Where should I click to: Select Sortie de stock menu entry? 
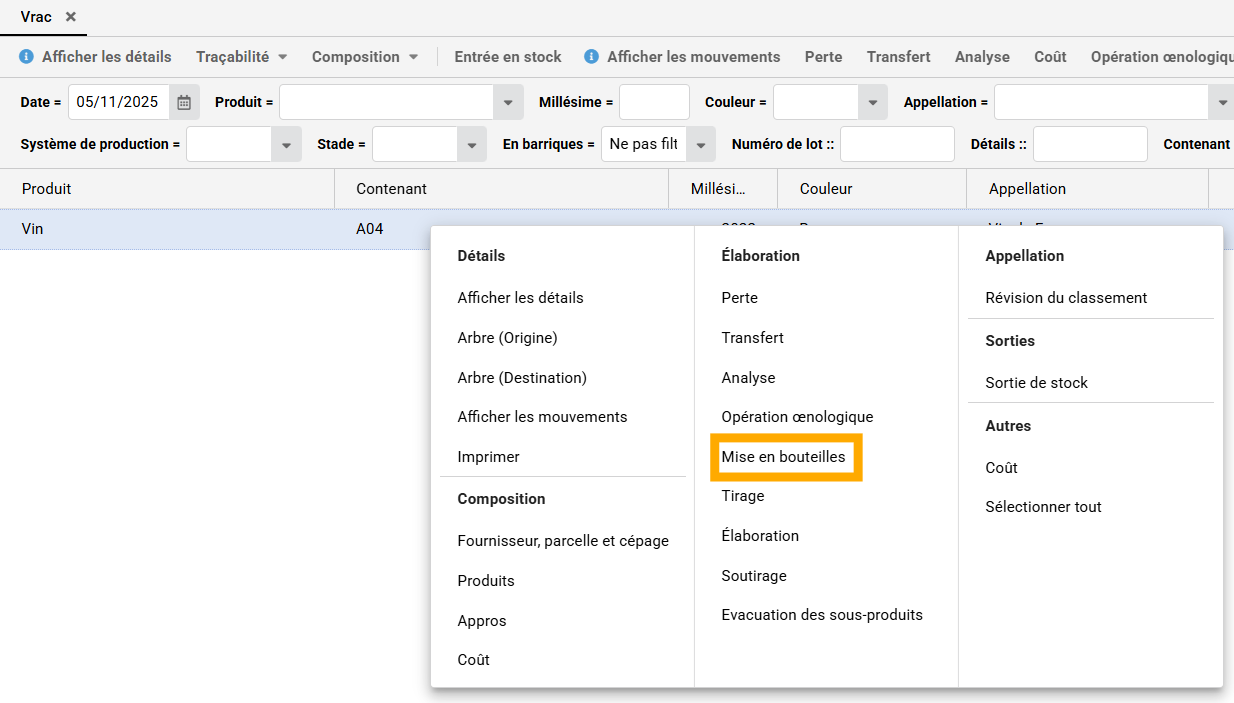click(x=1036, y=383)
